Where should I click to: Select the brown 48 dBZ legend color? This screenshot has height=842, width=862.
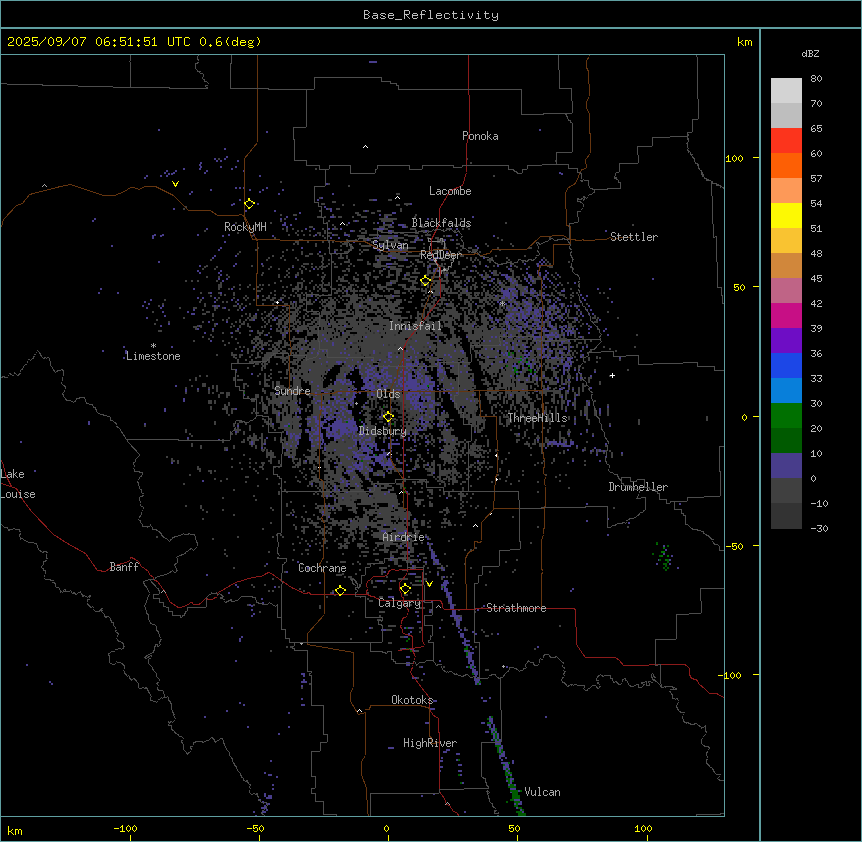coord(786,265)
